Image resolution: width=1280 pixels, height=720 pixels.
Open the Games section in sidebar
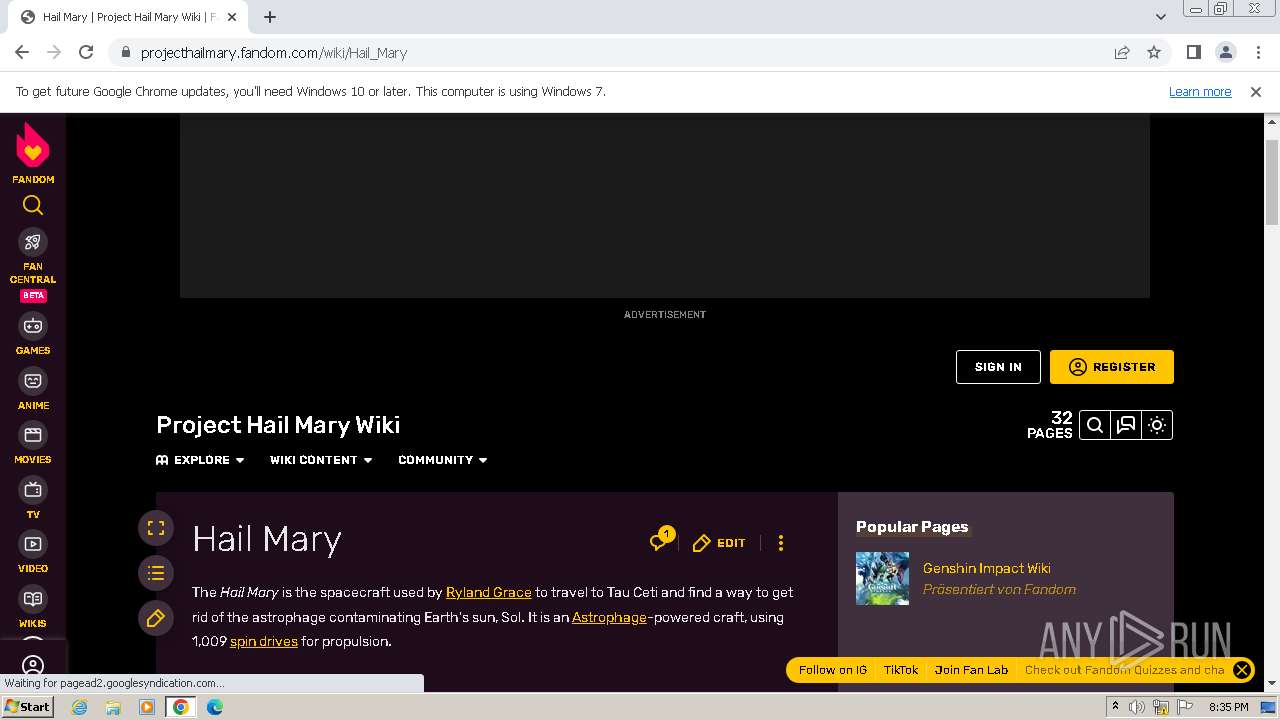click(33, 335)
